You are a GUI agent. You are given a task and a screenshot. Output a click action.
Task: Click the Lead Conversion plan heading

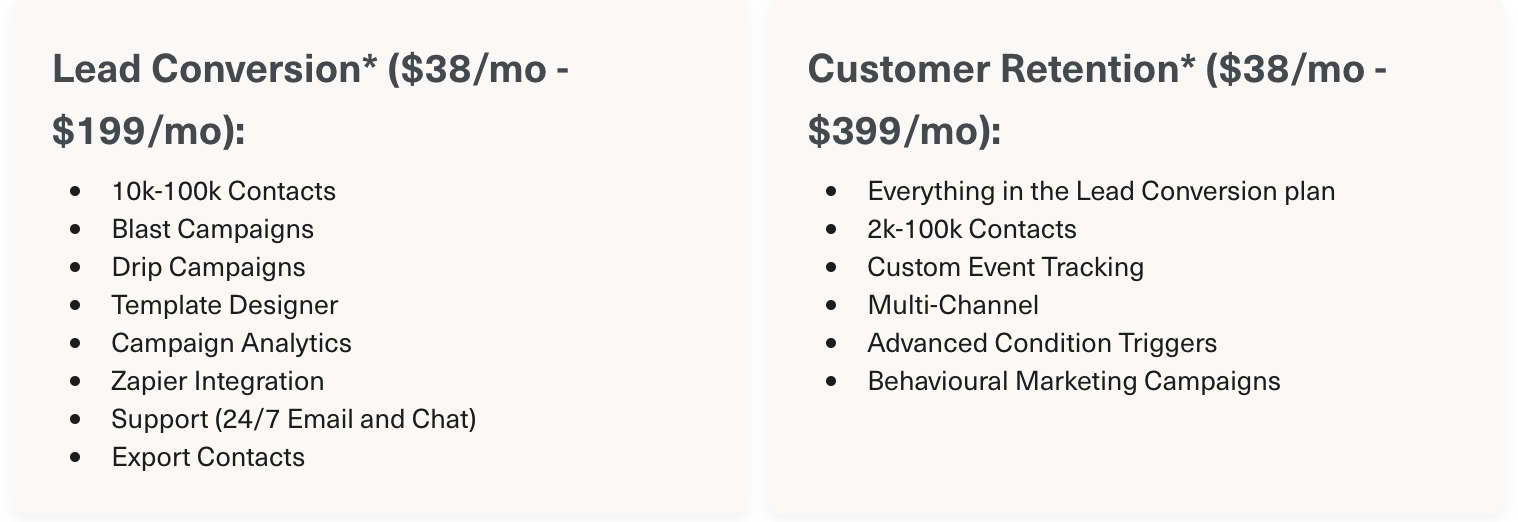pyautogui.click(x=311, y=100)
